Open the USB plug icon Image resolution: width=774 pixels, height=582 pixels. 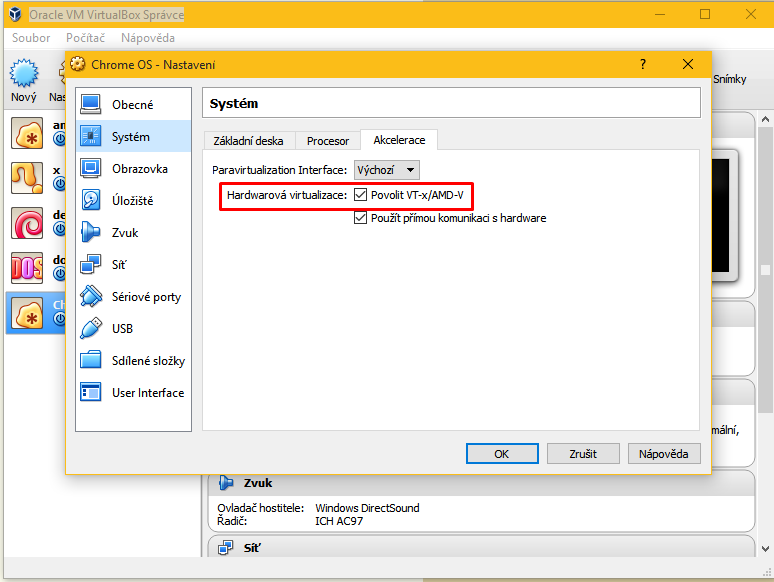(91, 328)
